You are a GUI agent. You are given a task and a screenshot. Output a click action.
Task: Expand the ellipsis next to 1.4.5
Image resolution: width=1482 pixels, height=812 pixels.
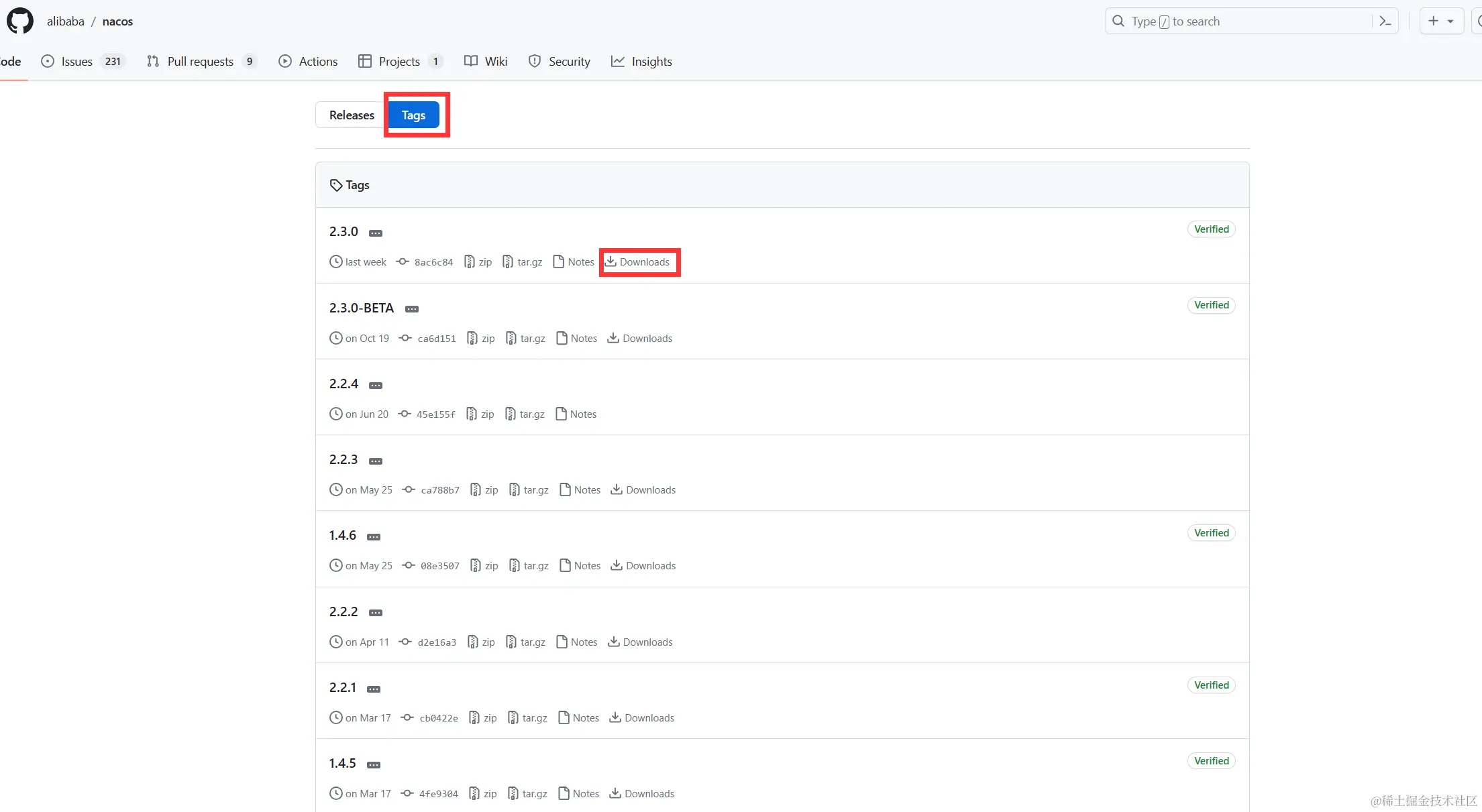374,765
